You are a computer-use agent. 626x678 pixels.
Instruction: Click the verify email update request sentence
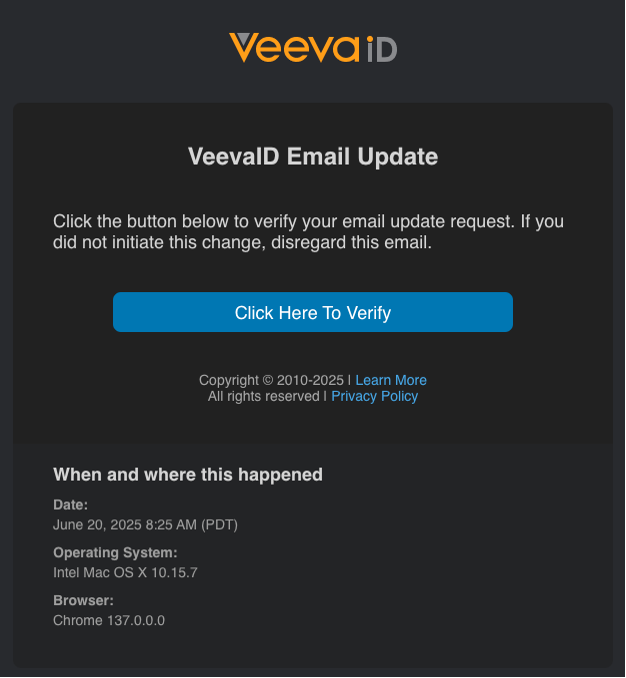[x=284, y=221]
